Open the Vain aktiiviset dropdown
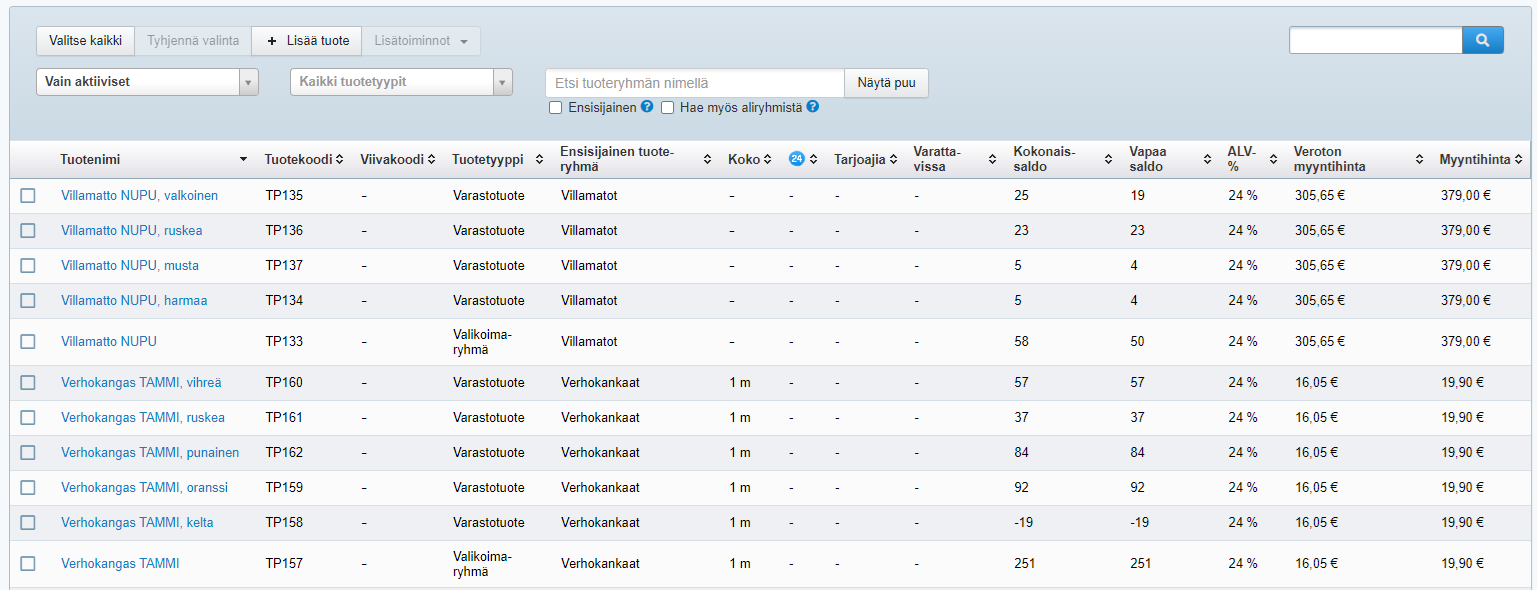This screenshot has height=590, width=1537. pyautogui.click(x=147, y=82)
